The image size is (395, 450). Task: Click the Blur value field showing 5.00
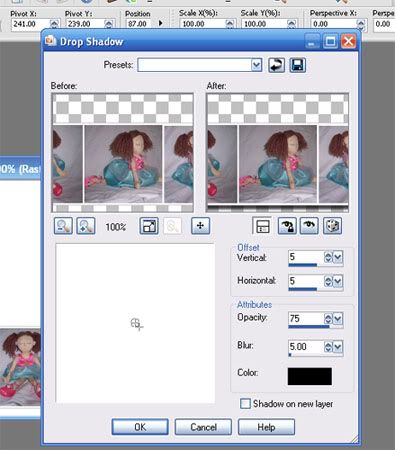coord(306,347)
